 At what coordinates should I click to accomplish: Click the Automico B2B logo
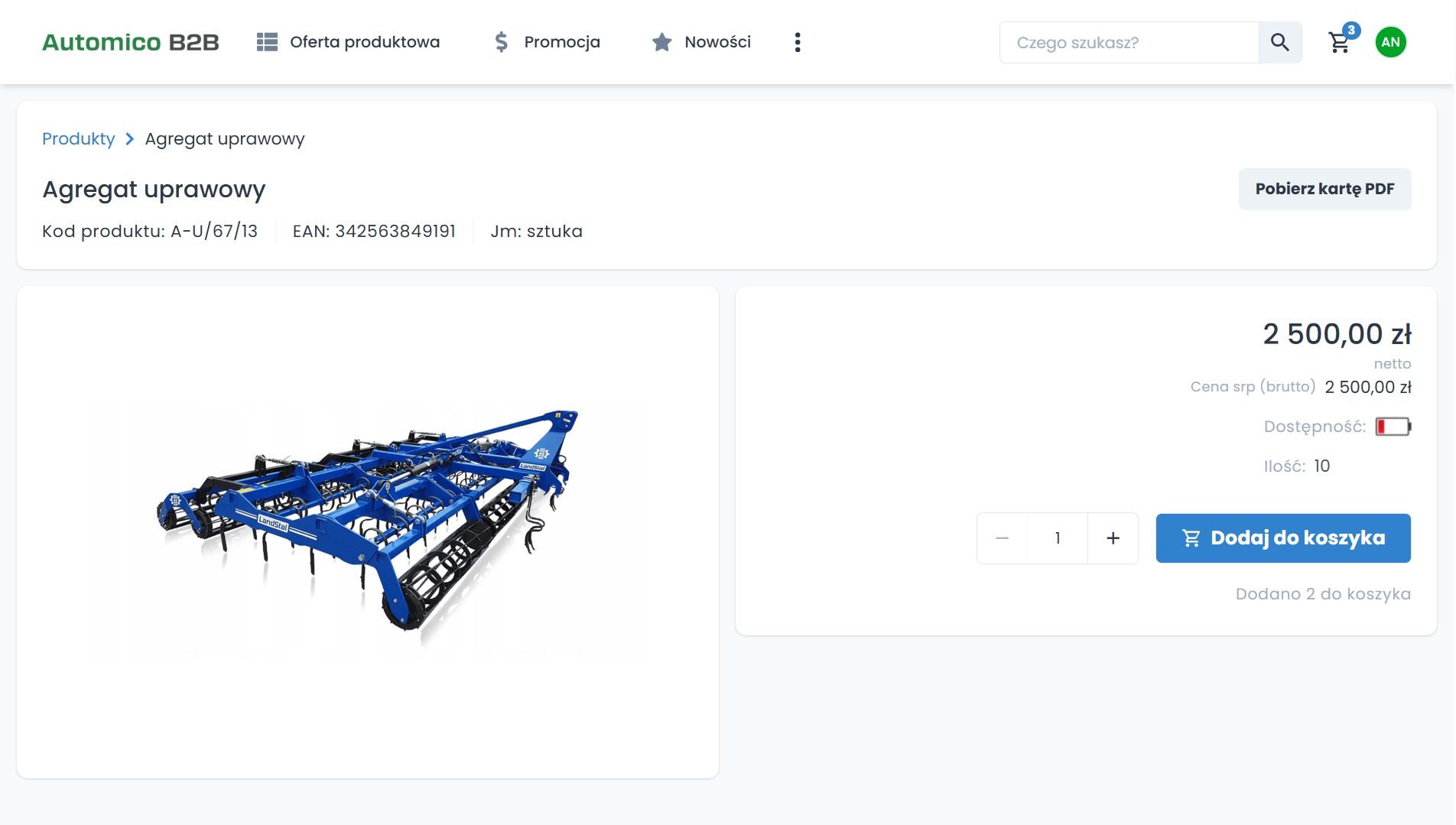[131, 42]
